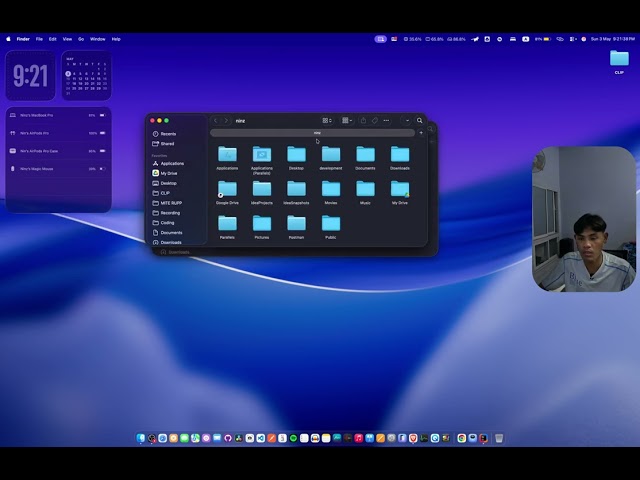
Task: Open the Go menu
Action: point(81,39)
